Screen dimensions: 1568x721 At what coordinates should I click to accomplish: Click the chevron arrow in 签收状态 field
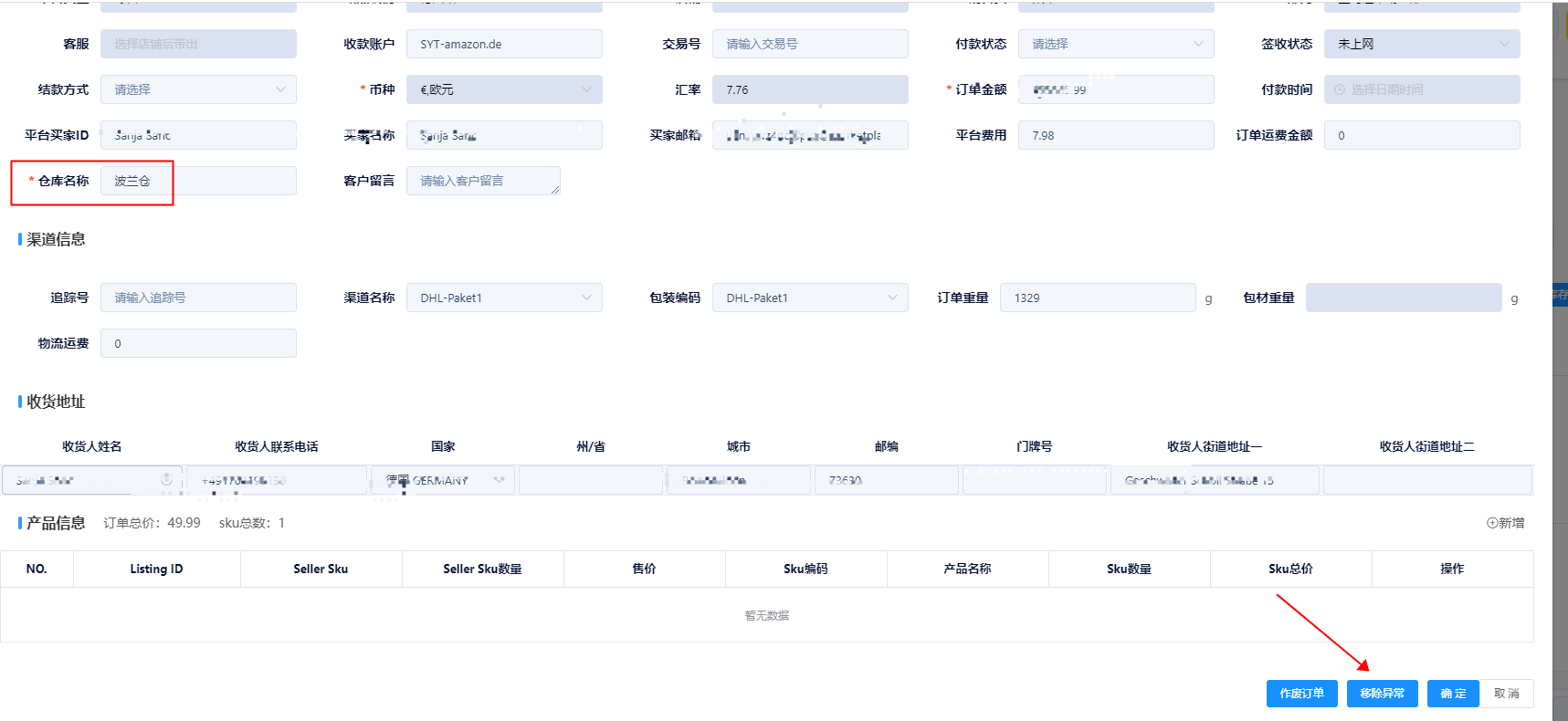click(x=1504, y=44)
